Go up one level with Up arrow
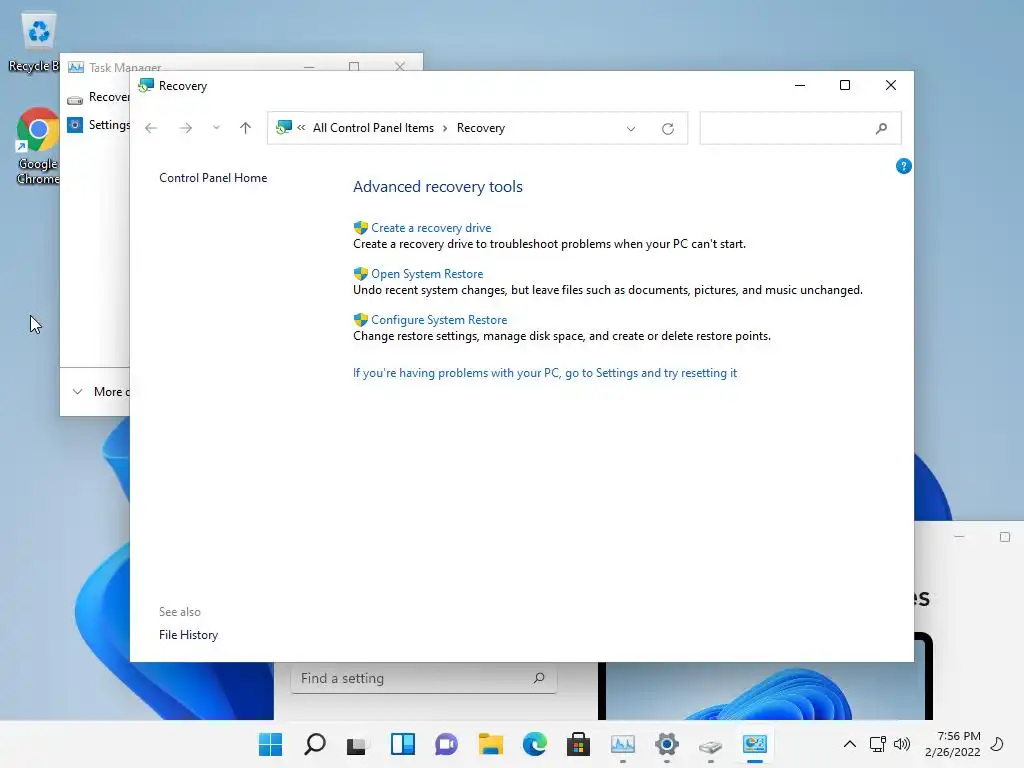Screen dimensions: 1024x768 [246, 128]
